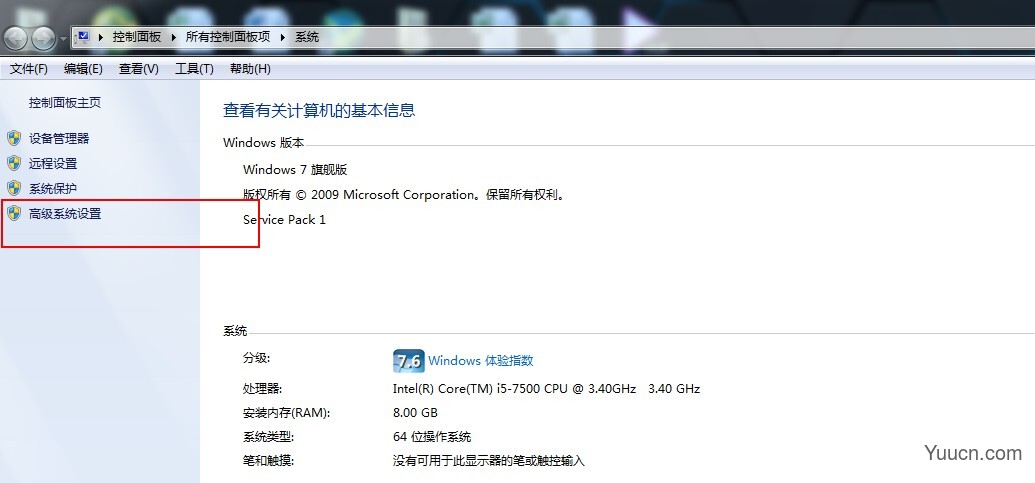Expand the arrow before 所有控制面板项 breadcrumb
Image resolution: width=1035 pixels, height=483 pixels.
pos(174,38)
